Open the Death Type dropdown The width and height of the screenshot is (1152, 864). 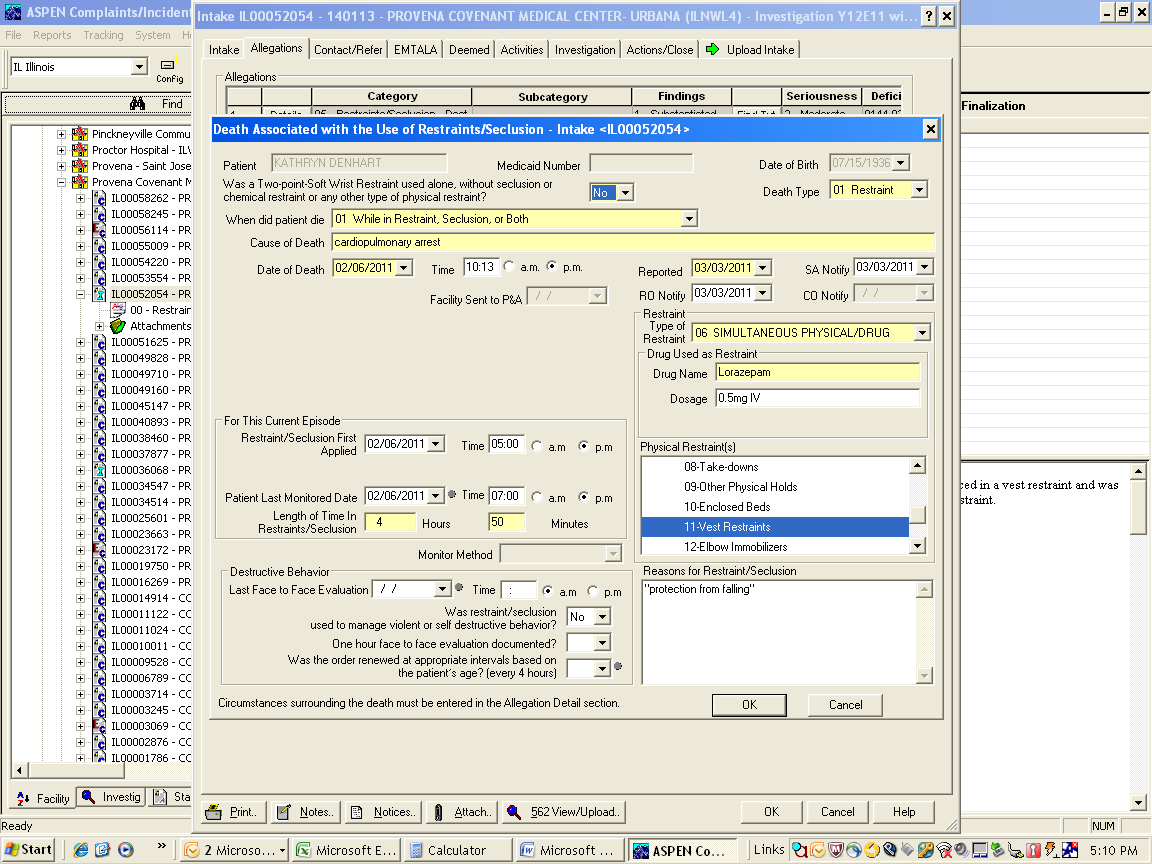[920, 190]
